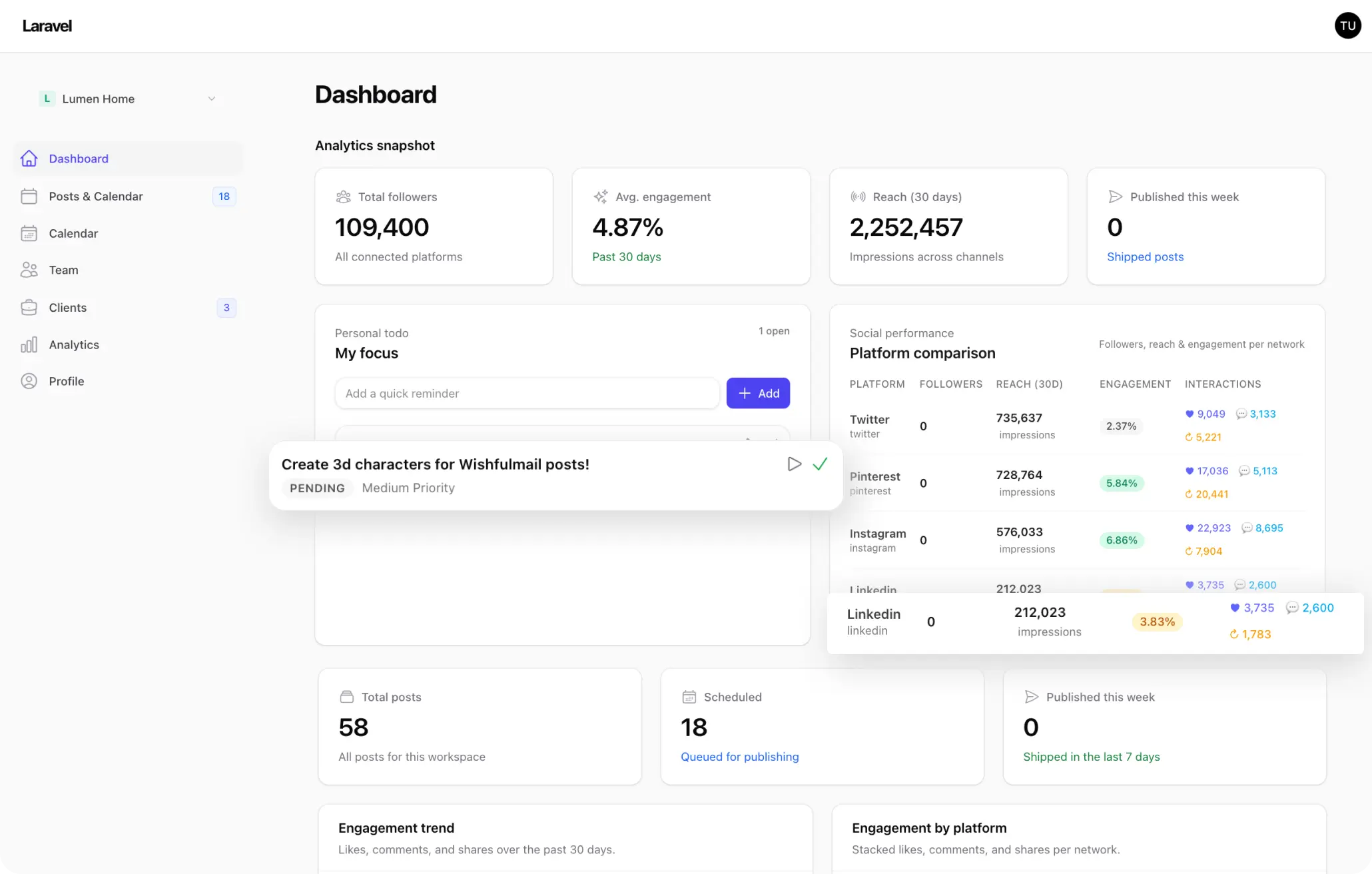Image resolution: width=1372 pixels, height=874 pixels.
Task: Click the Calendar icon in the sidebar
Action: [29, 233]
